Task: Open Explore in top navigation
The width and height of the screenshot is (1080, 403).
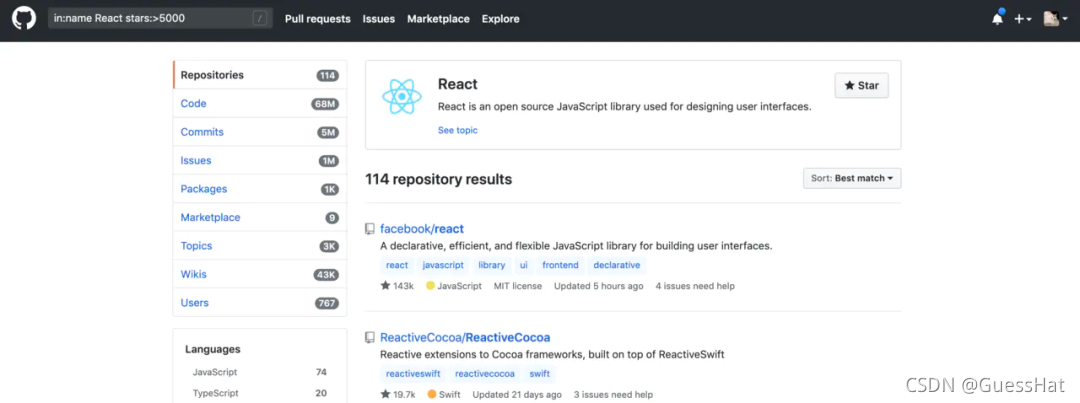Action: point(501,19)
